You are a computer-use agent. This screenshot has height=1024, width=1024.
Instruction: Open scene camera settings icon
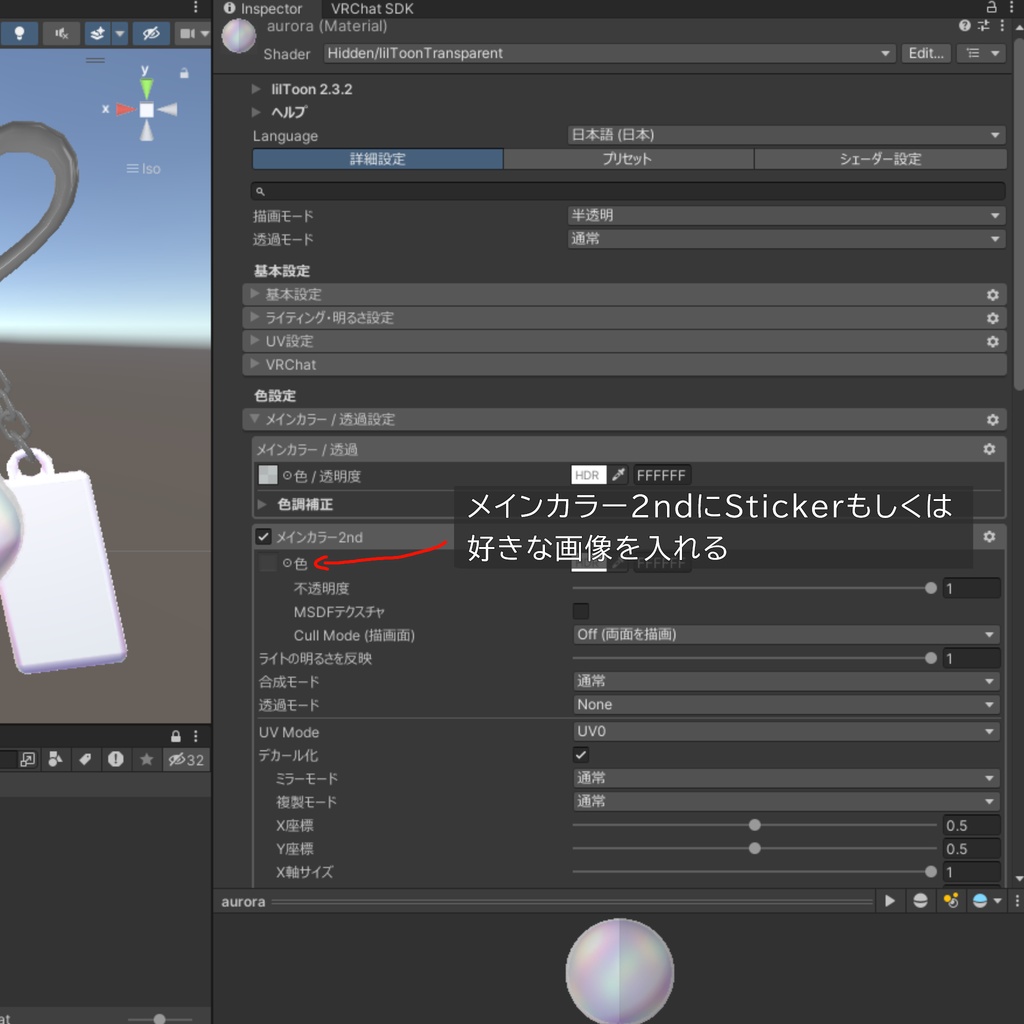click(x=187, y=33)
